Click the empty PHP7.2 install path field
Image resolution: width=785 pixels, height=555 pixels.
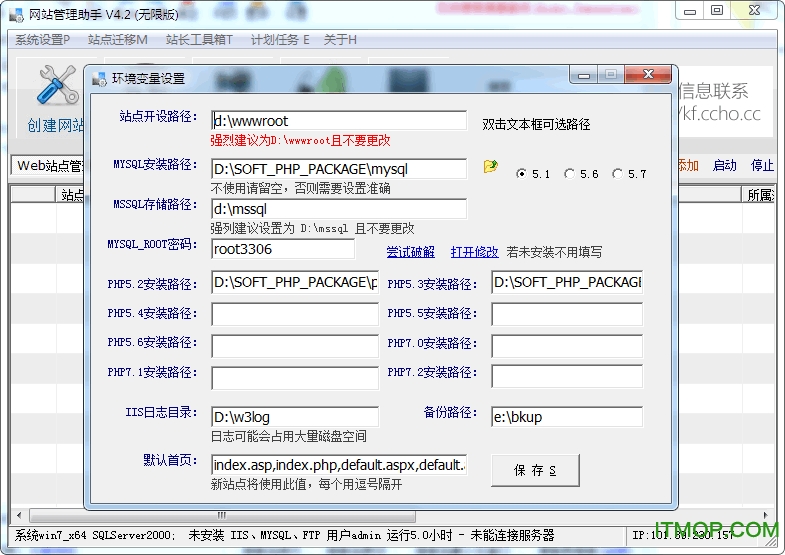coord(567,376)
